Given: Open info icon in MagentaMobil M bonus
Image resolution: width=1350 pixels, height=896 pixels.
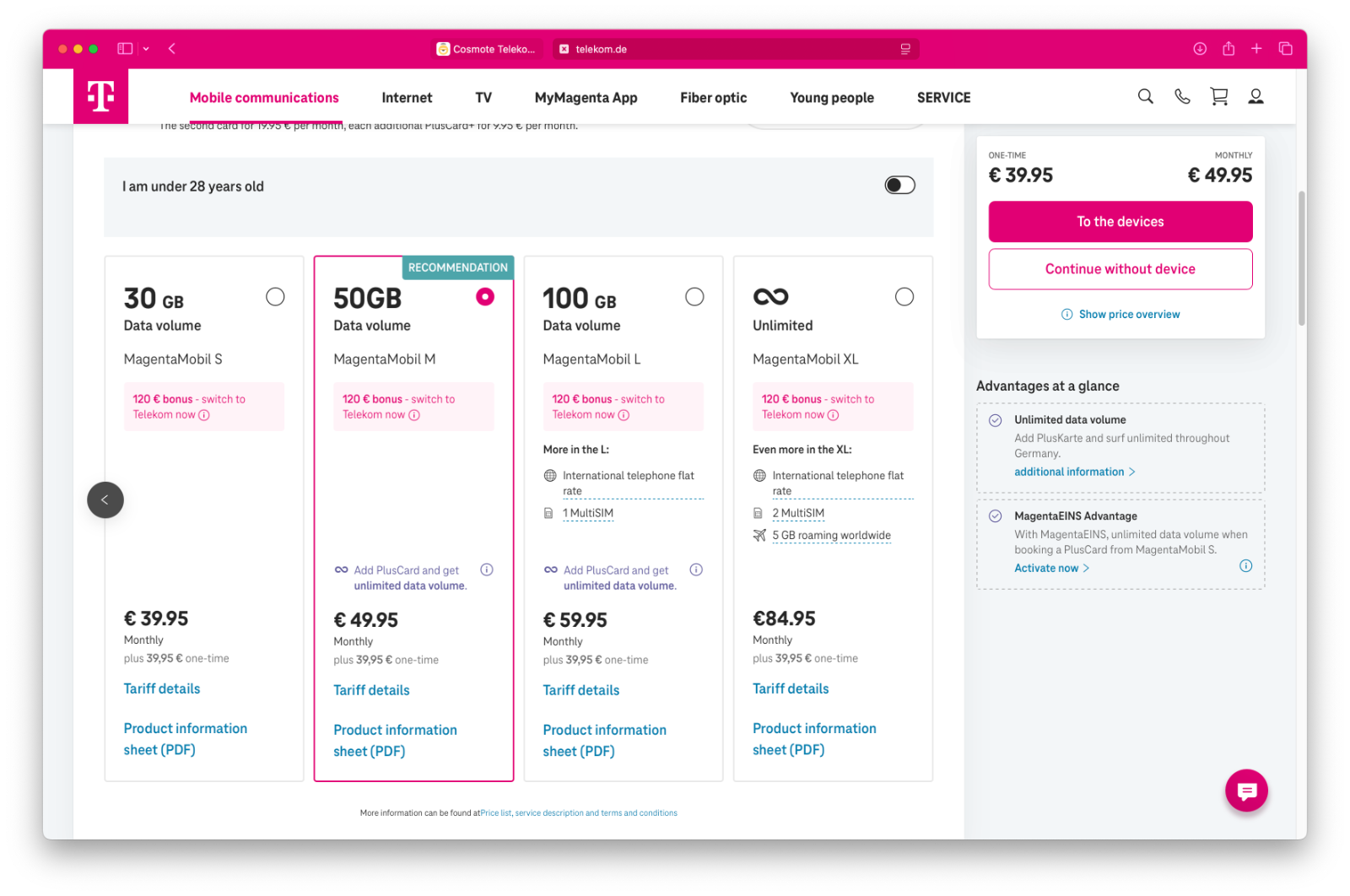Looking at the screenshot, I should click(x=414, y=414).
